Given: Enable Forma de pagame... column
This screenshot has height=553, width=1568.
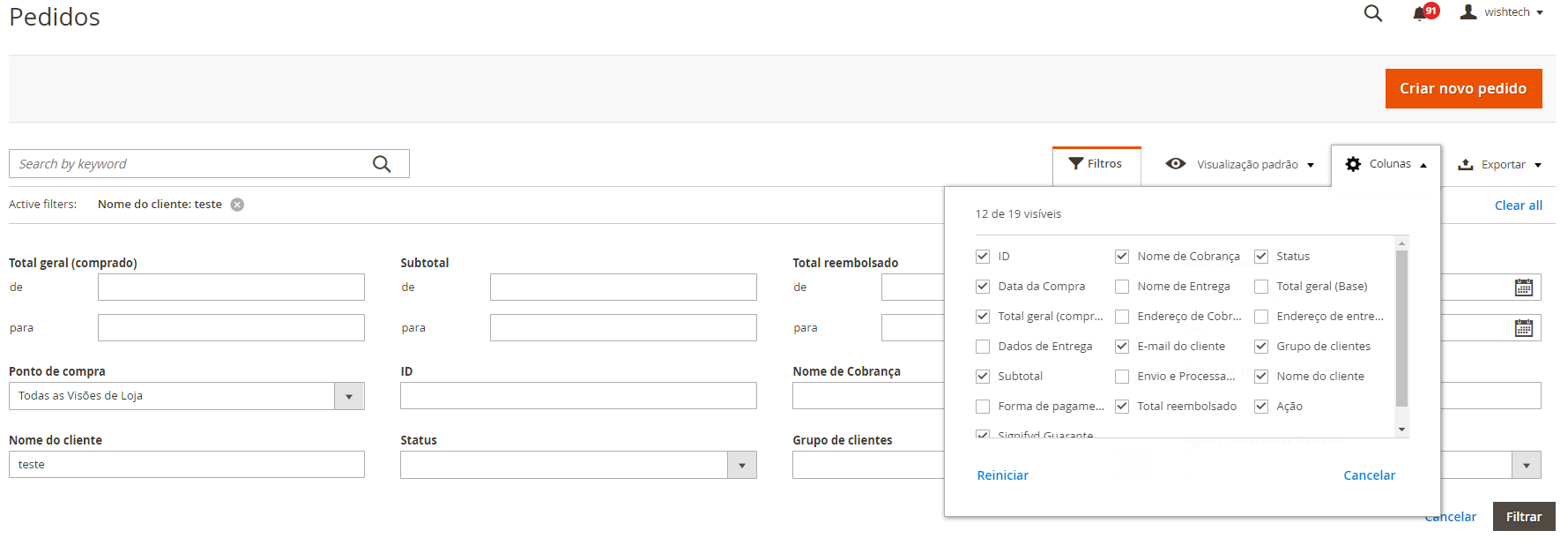Looking at the screenshot, I should (x=983, y=407).
